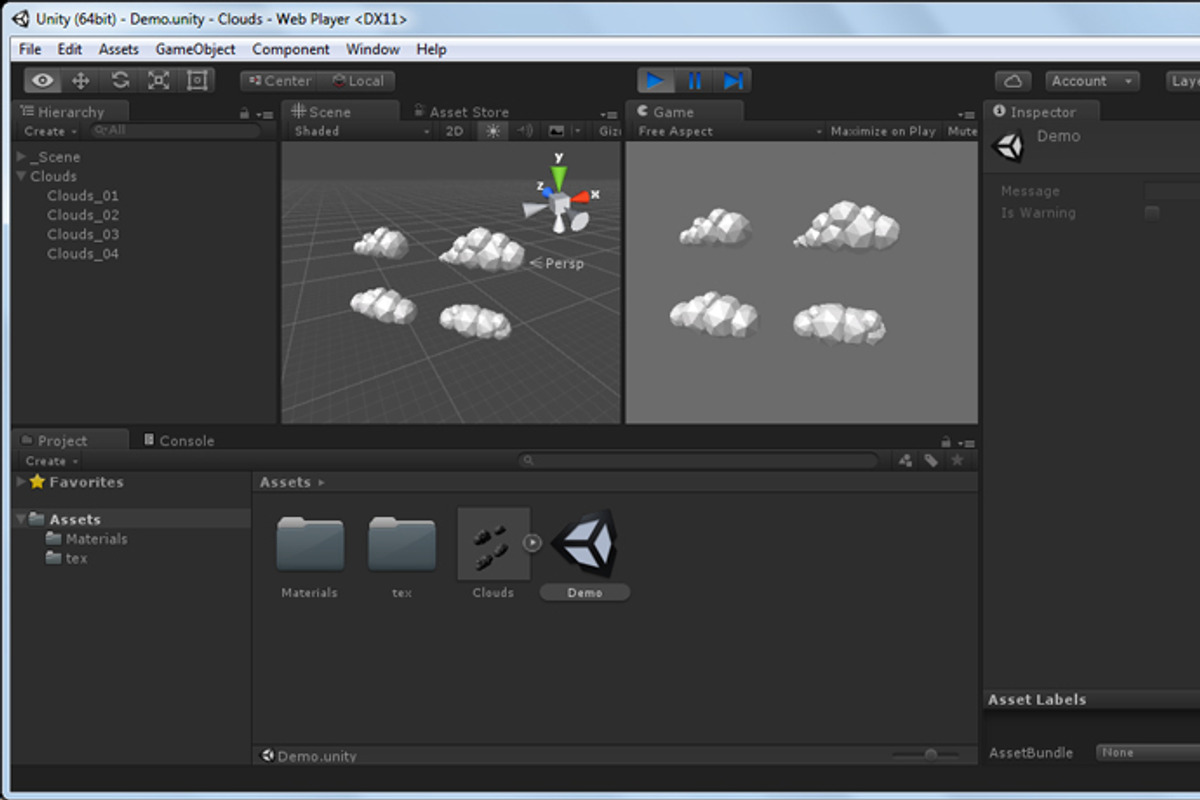This screenshot has height=800, width=1200.
Task: Open Hierarchy panel options menu
Action: point(265,115)
